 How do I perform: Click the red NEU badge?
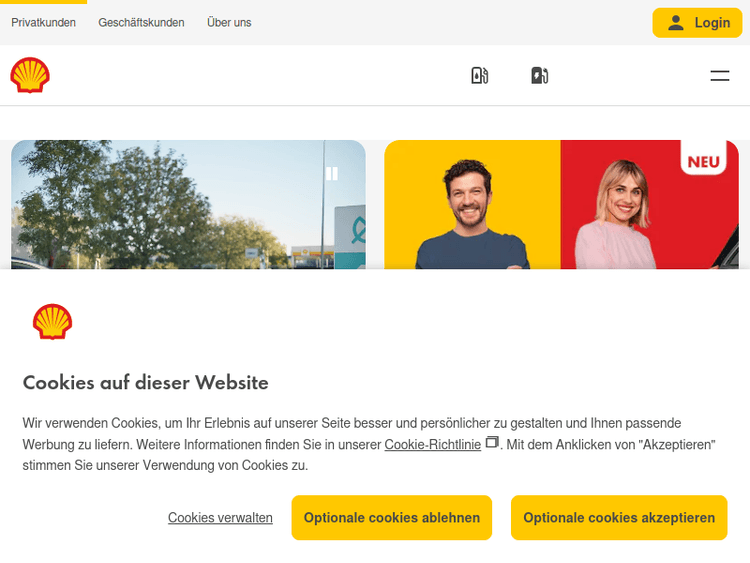704,162
